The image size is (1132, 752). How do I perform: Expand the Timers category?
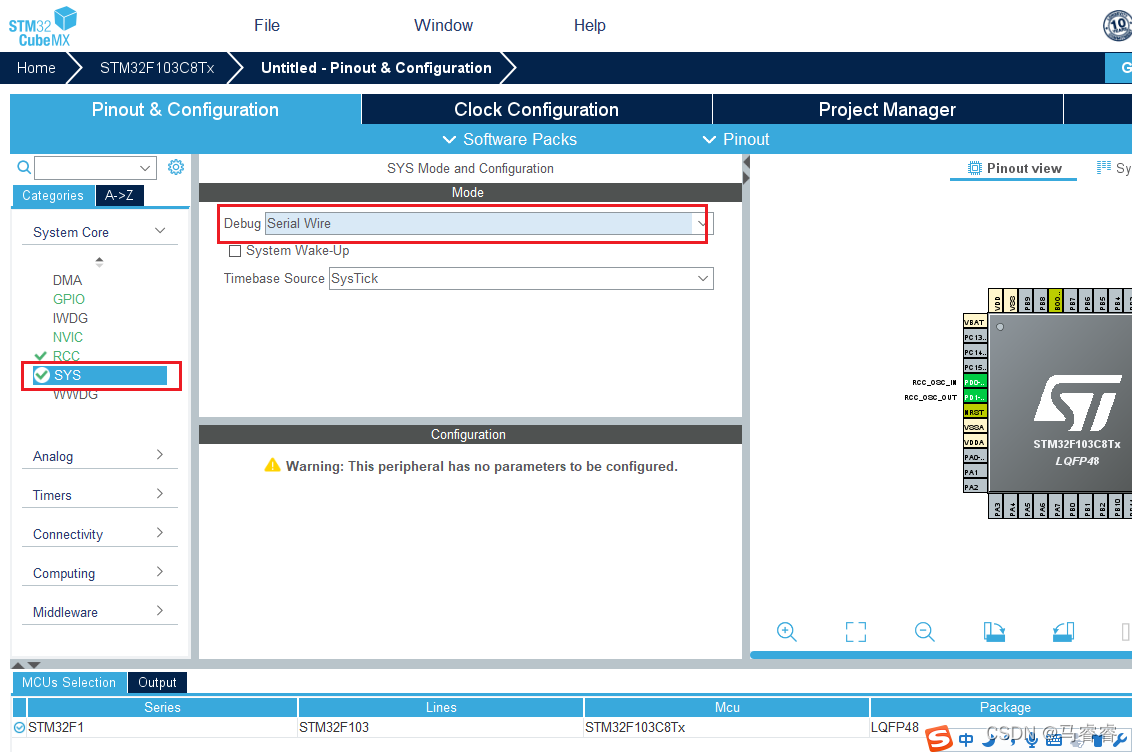[x=100, y=495]
